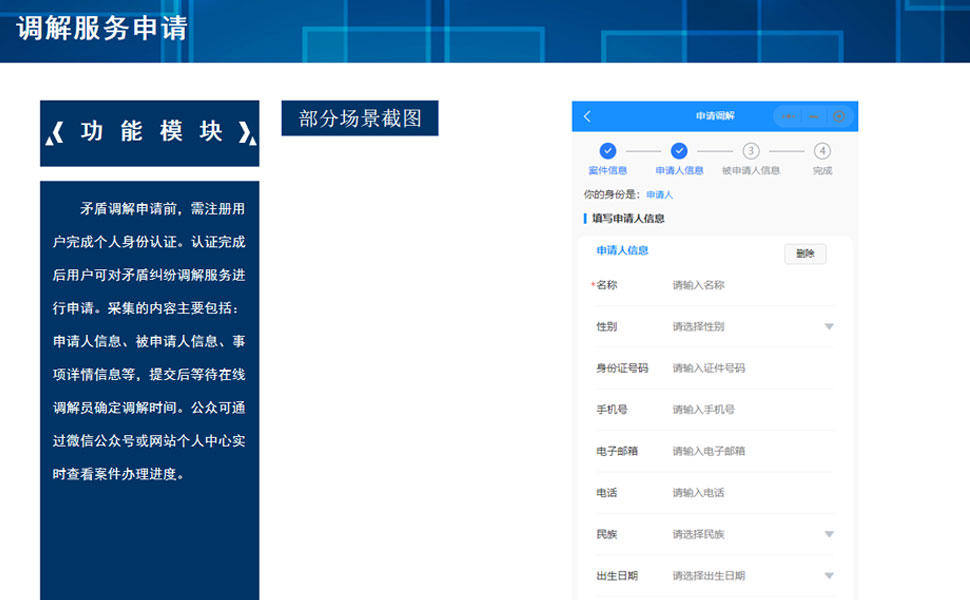Focus the 身份证号码 input field

[x=752, y=368]
